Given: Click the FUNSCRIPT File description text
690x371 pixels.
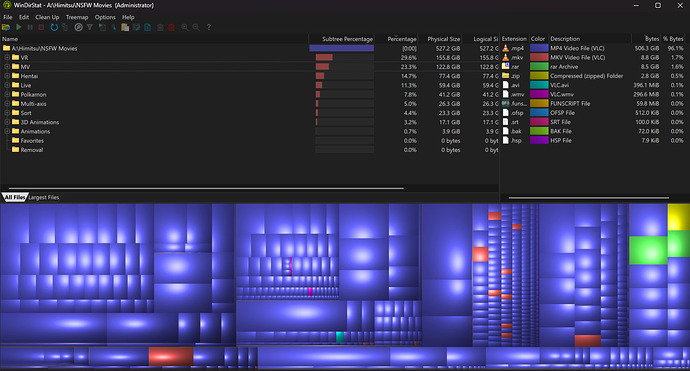Looking at the screenshot, I should click(x=570, y=103).
